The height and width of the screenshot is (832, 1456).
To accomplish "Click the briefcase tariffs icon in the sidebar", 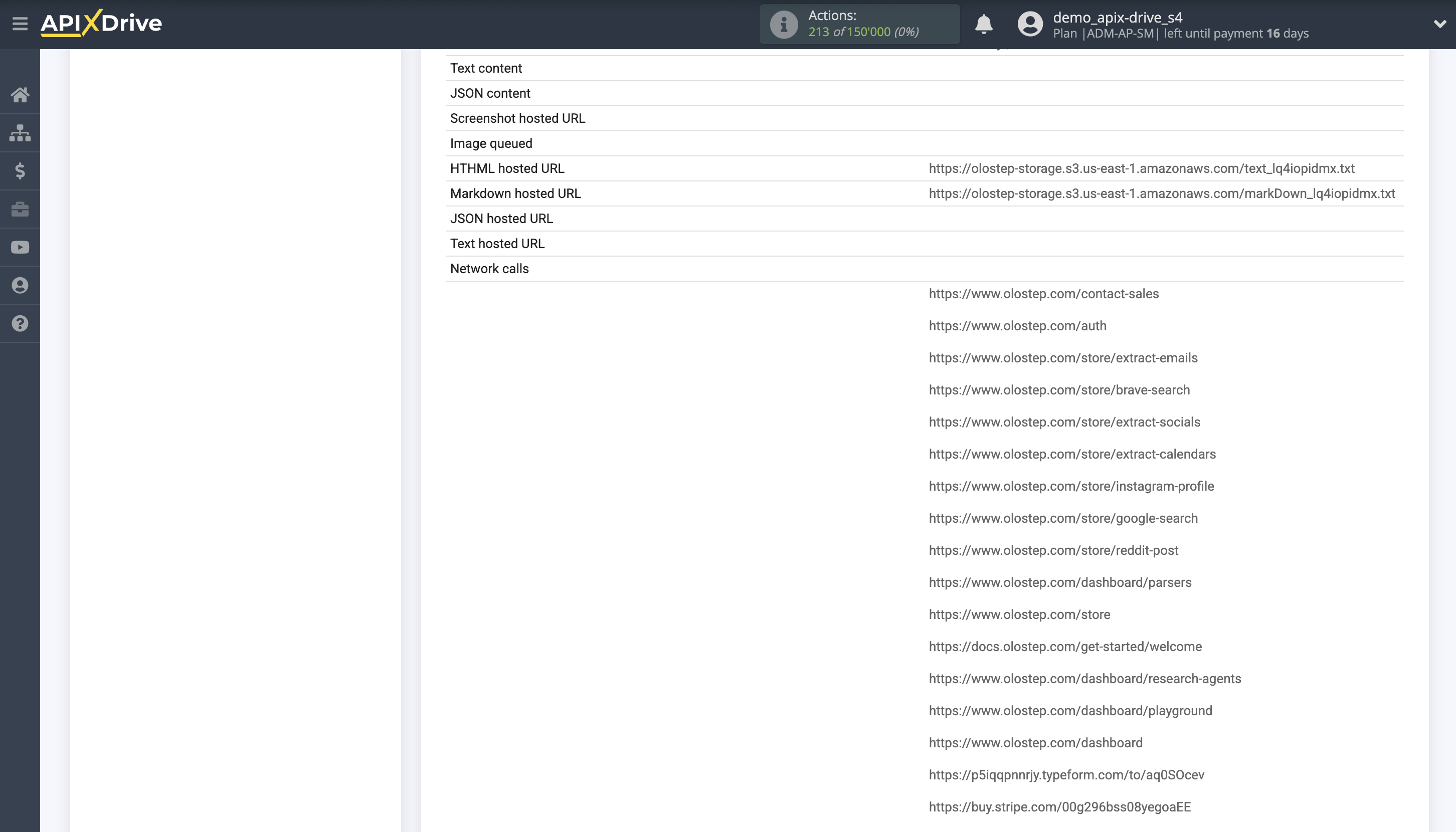I will pyautogui.click(x=20, y=209).
